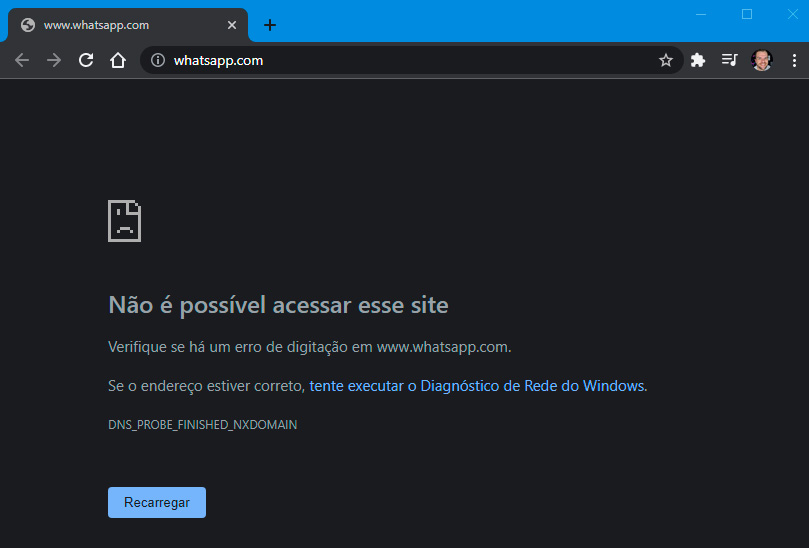Open the Chrome three-dot menu
The height and width of the screenshot is (548, 809).
[x=794, y=60]
